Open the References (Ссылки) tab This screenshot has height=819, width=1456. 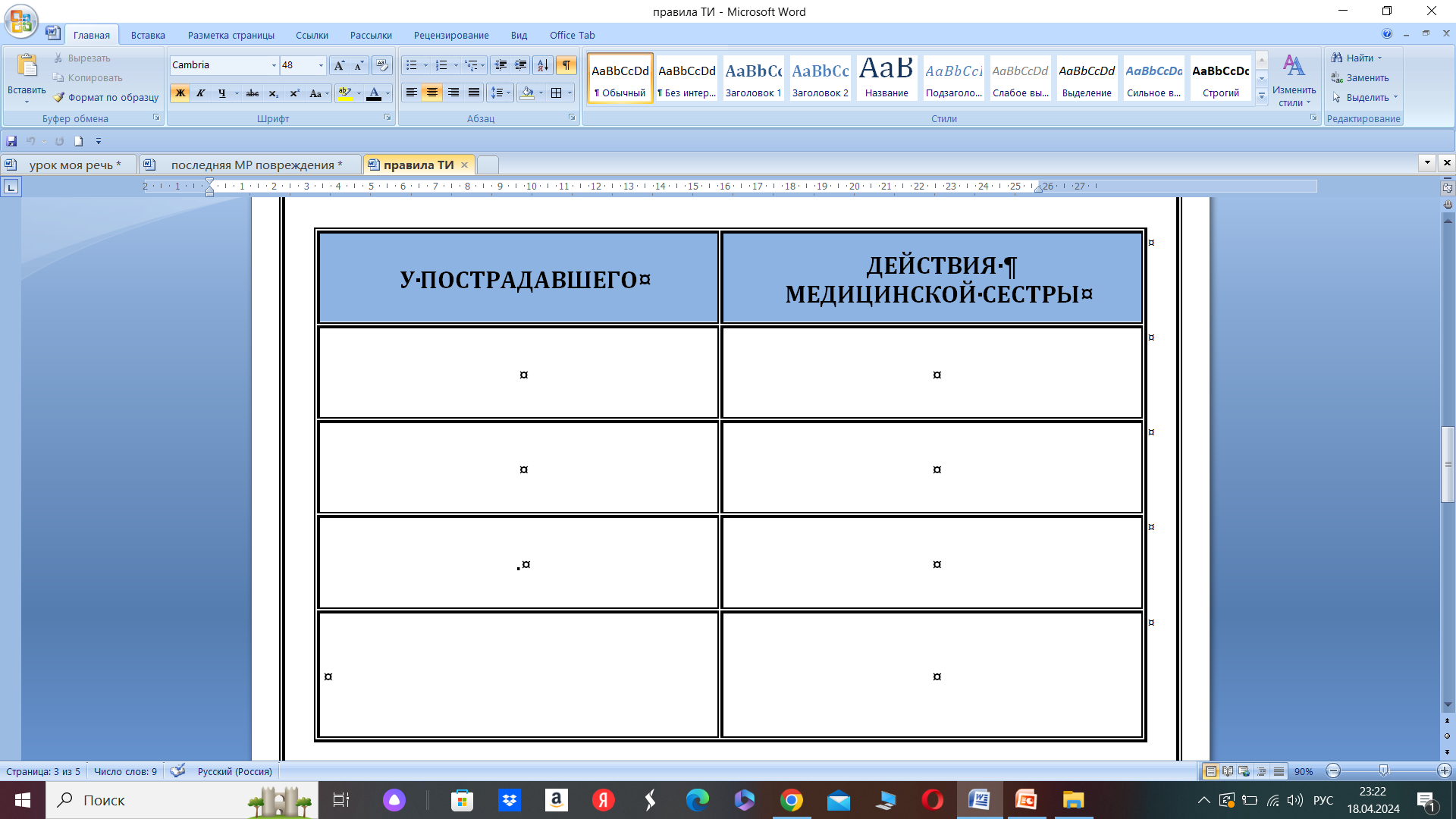coord(312,35)
